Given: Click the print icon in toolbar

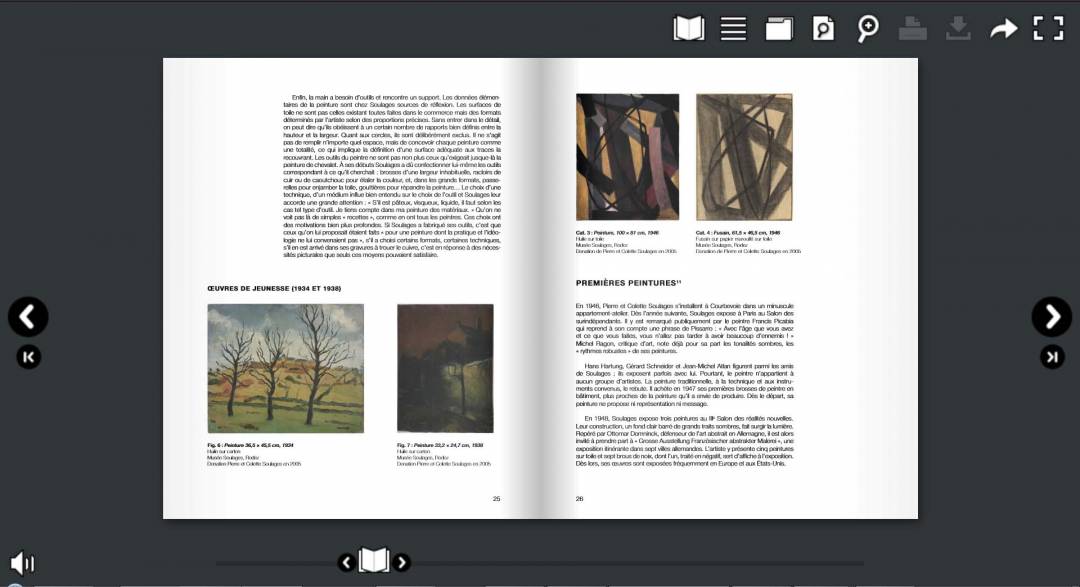Looking at the screenshot, I should click(x=912, y=28).
